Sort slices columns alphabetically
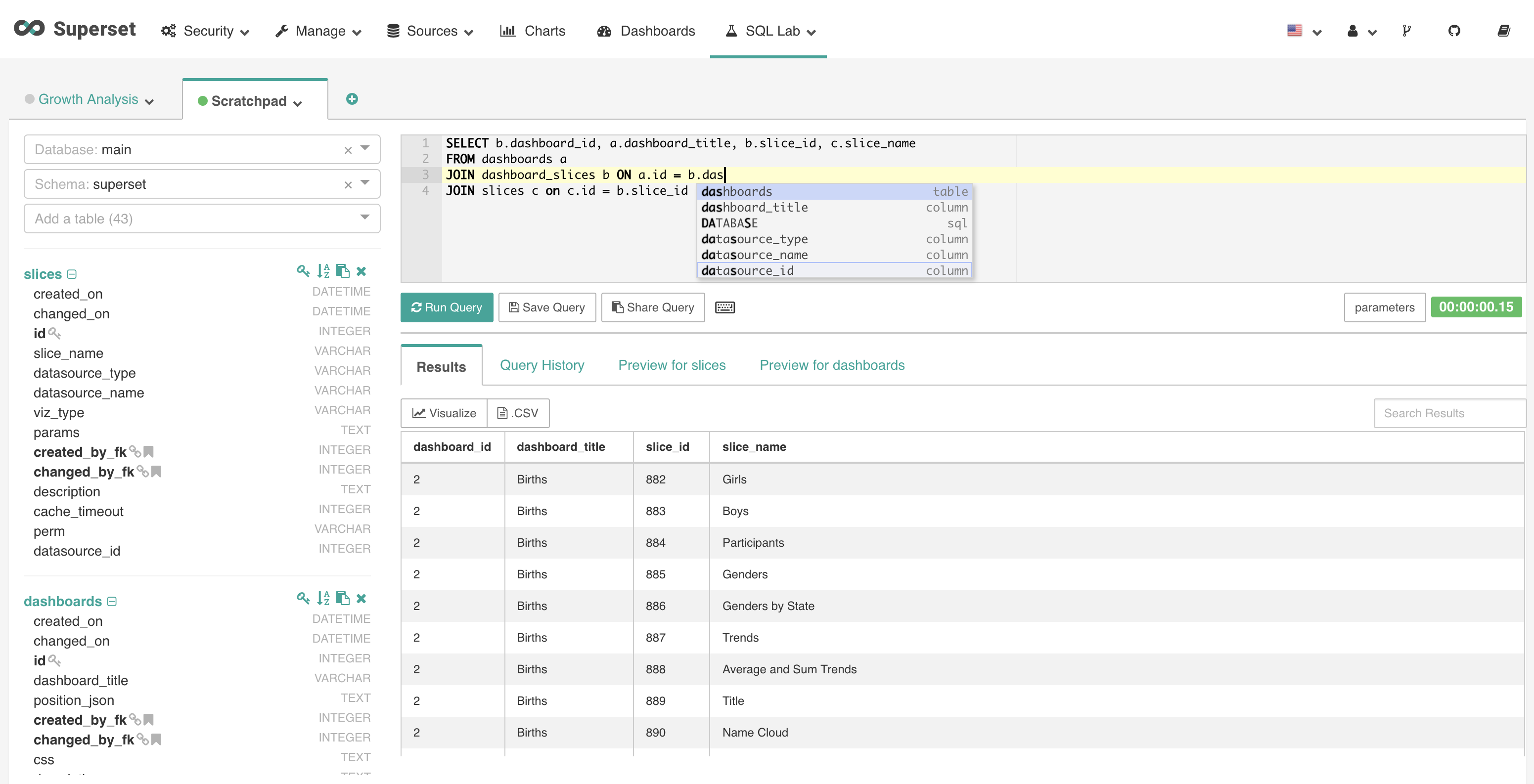Image resolution: width=1534 pixels, height=784 pixels. point(323,271)
